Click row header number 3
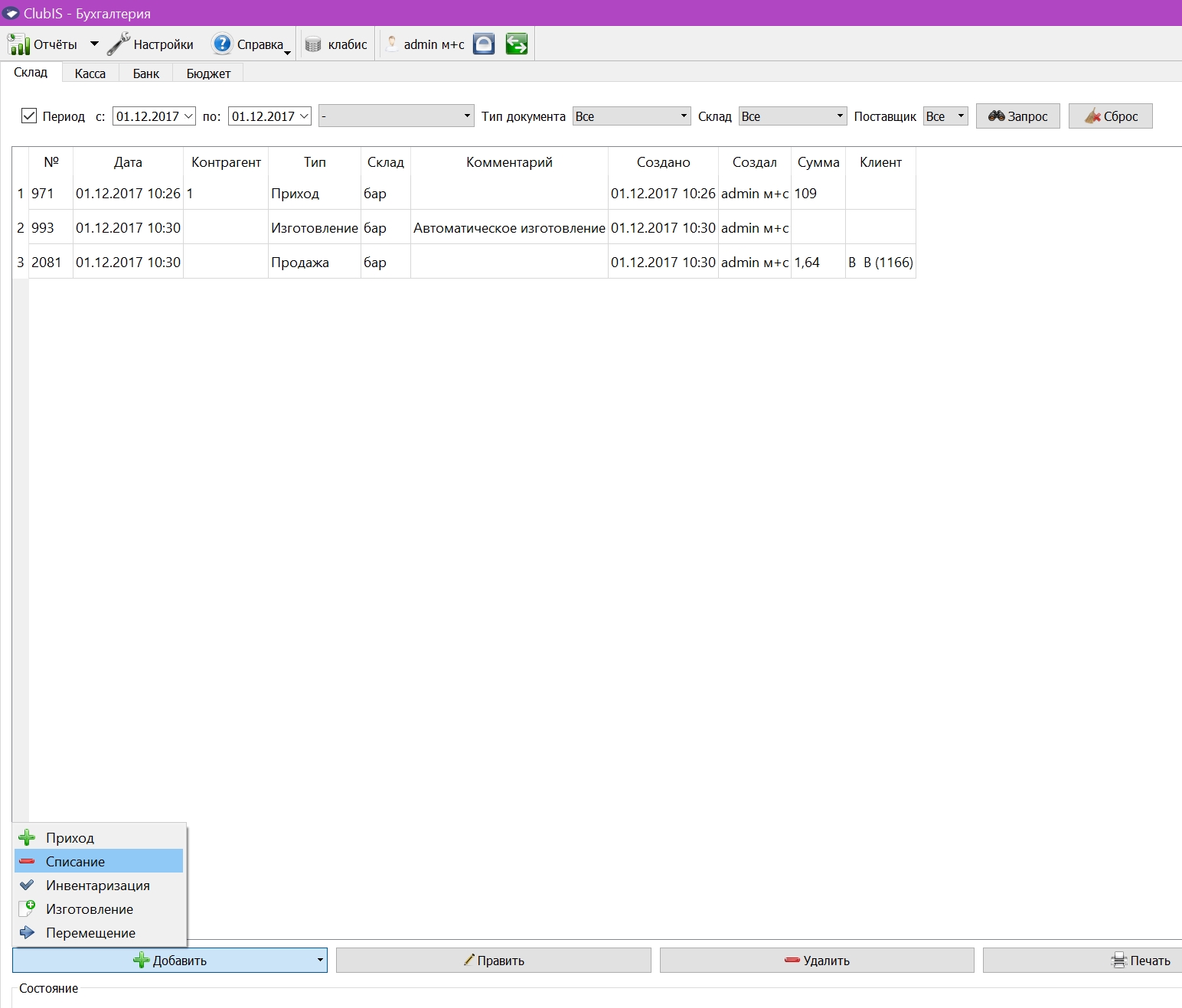1182x1008 pixels. coord(21,263)
